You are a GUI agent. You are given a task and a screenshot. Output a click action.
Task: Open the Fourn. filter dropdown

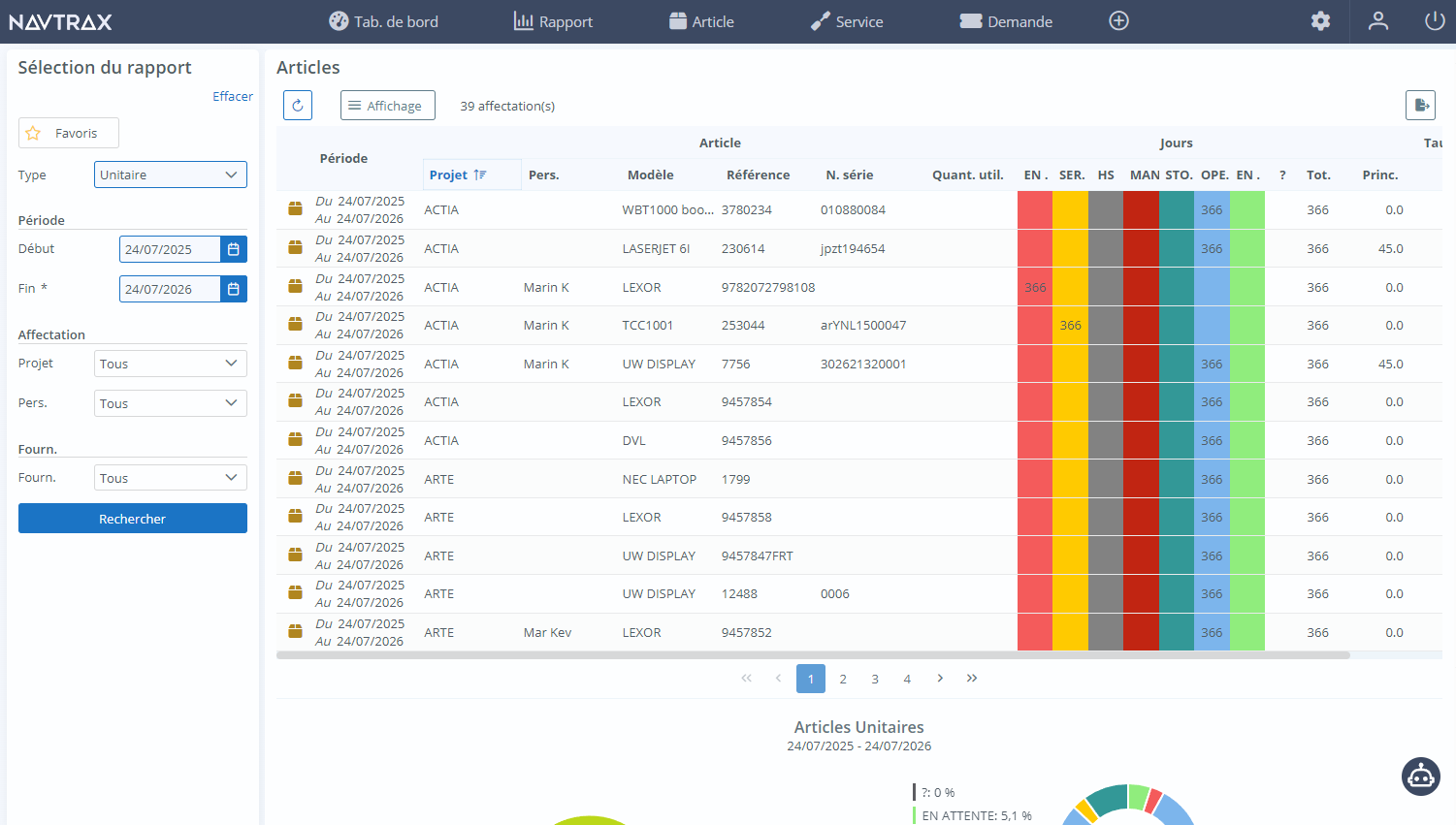click(171, 478)
